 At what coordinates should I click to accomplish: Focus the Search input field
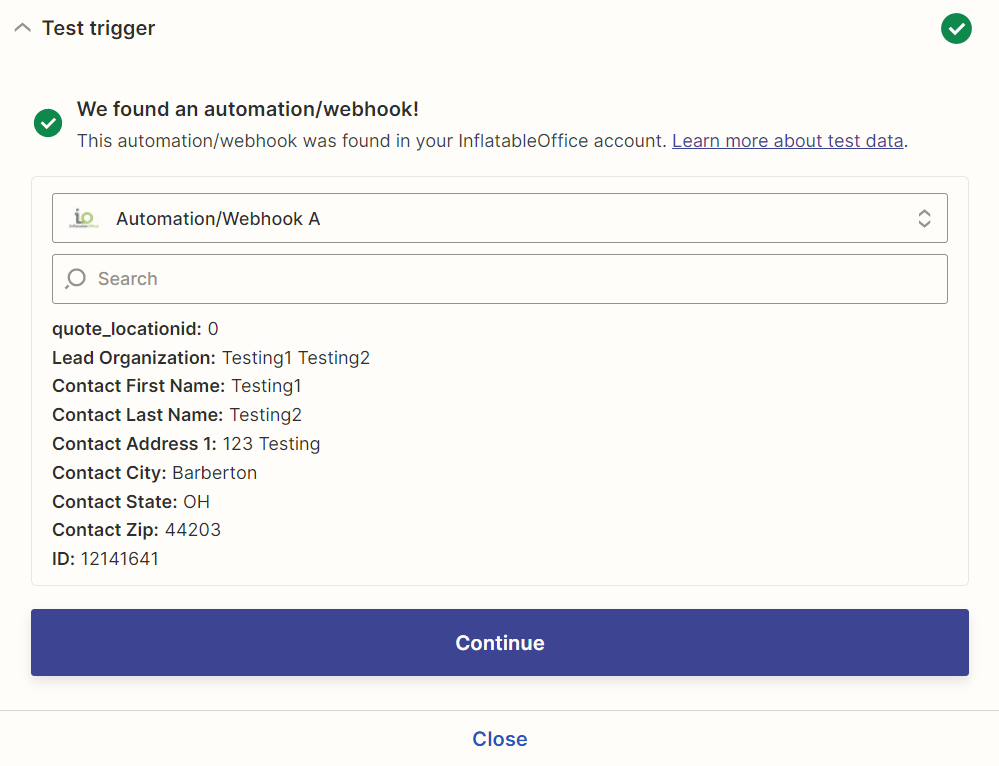500,279
